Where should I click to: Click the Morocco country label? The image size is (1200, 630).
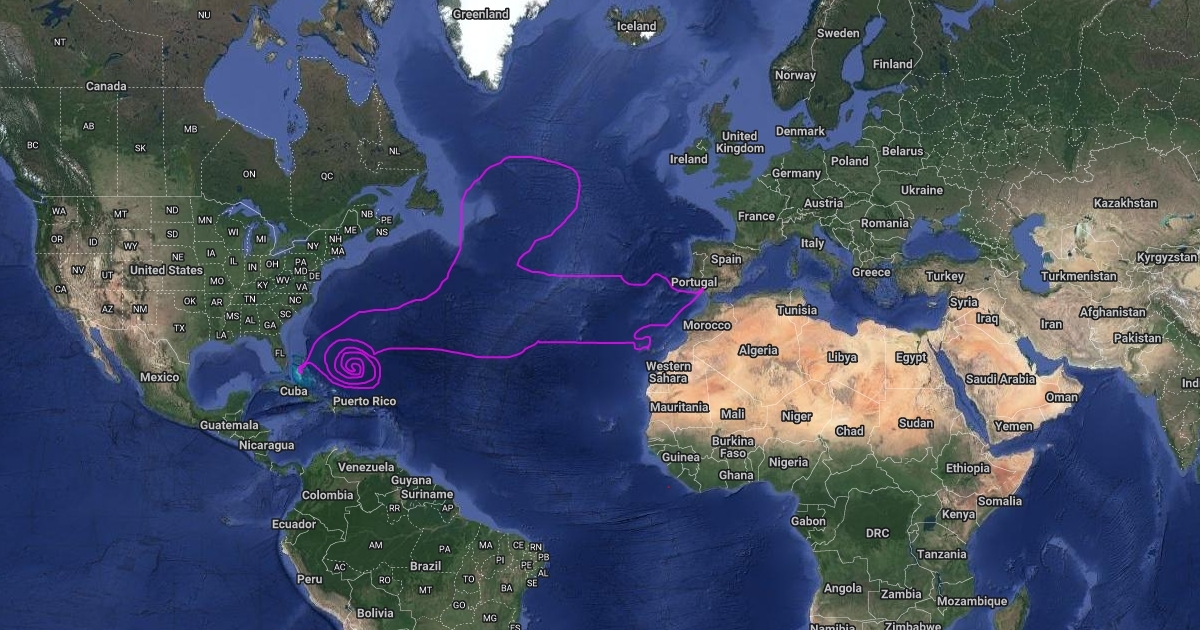pyautogui.click(x=707, y=326)
